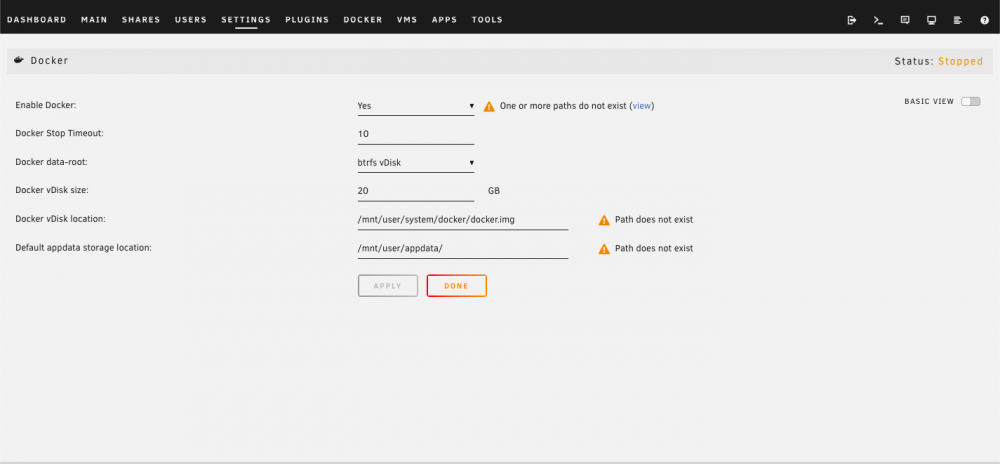The height and width of the screenshot is (464, 1000).
Task: Click the 'Docker vDisk location:' label
Action: (61, 219)
